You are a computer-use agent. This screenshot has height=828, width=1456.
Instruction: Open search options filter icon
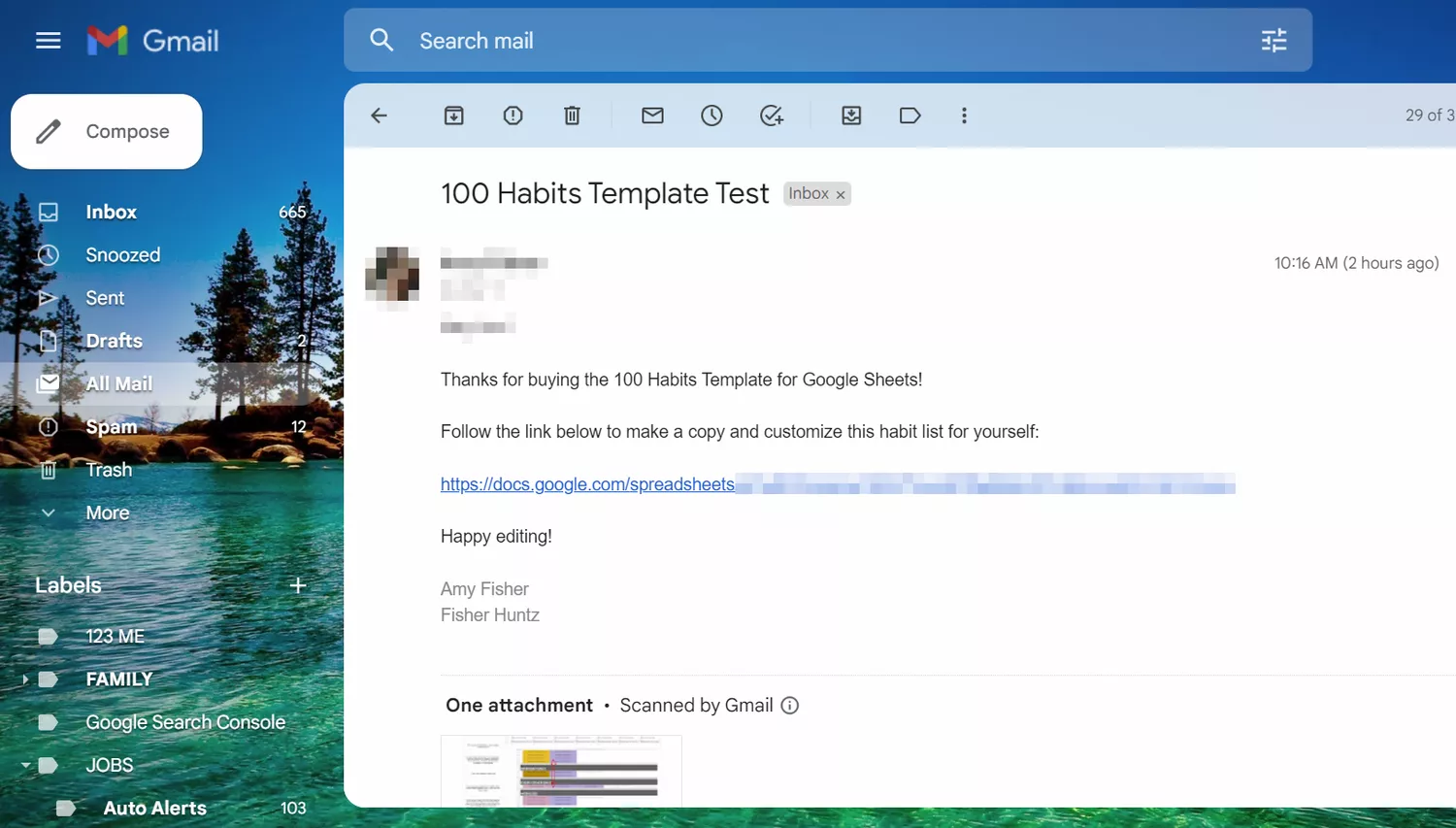1274,40
